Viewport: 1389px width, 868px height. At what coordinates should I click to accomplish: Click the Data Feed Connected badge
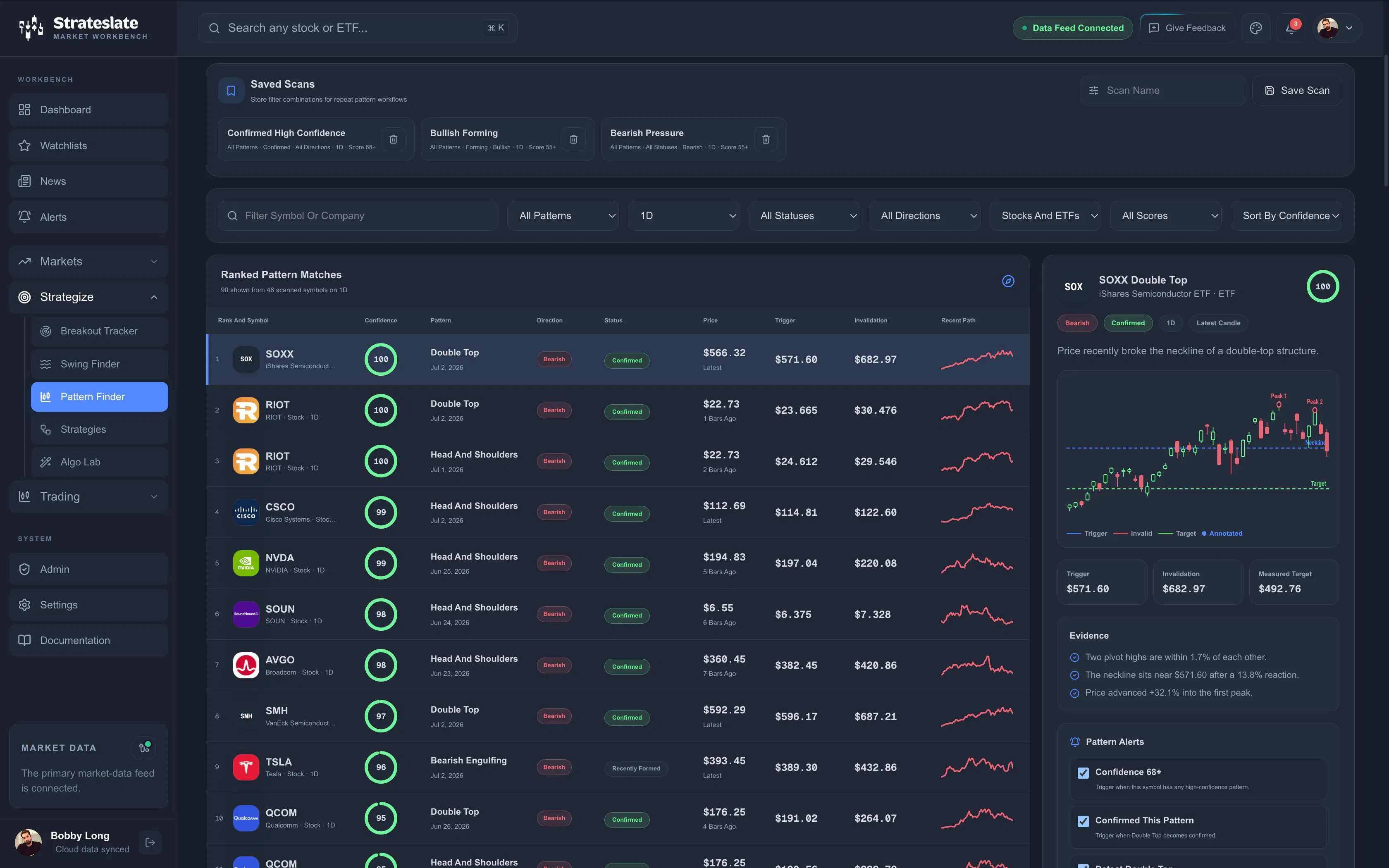coord(1072,28)
